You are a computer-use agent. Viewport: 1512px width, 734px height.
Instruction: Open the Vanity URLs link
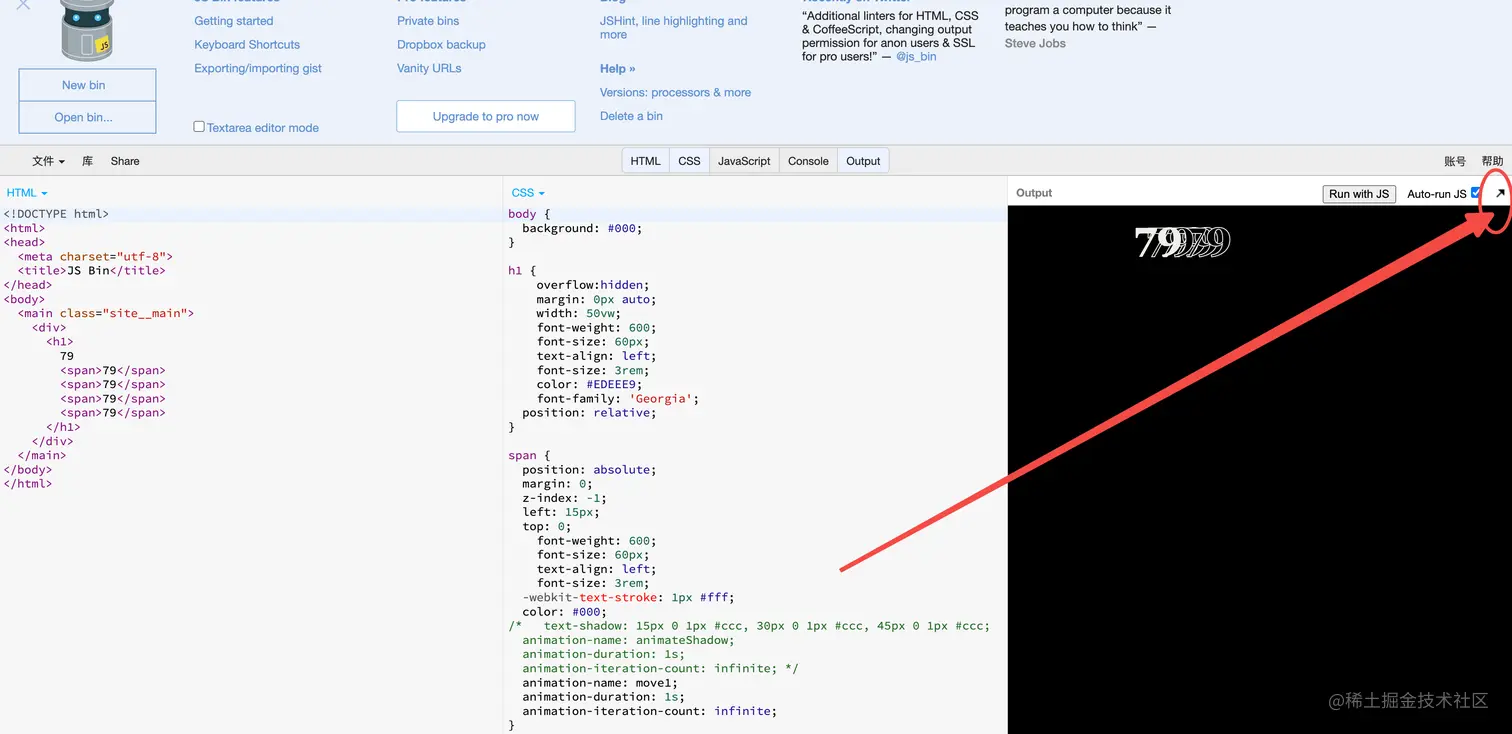tap(429, 69)
